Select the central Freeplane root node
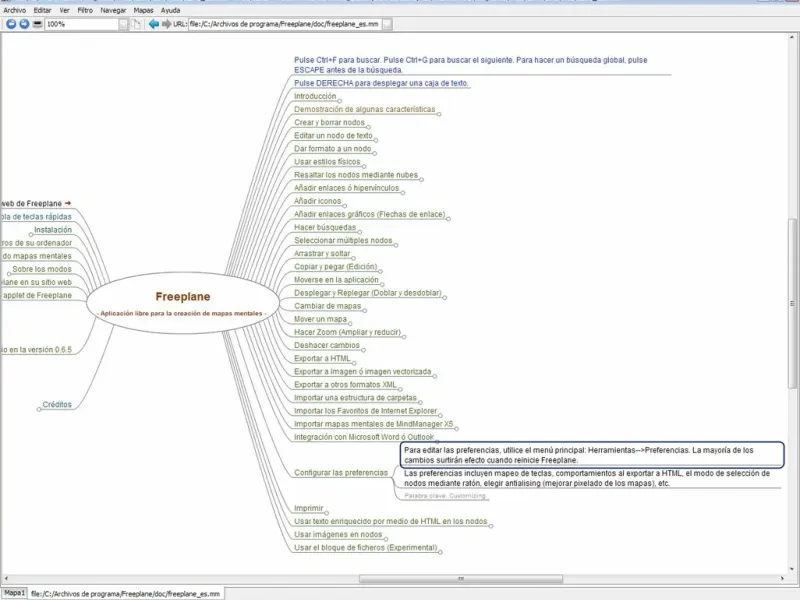800x600 pixels. pyautogui.click(x=183, y=303)
